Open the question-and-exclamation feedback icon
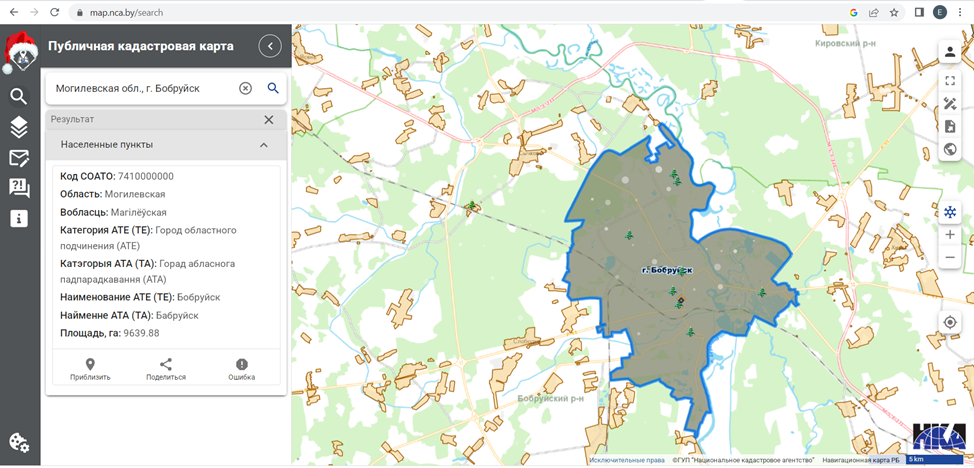 pos(18,188)
